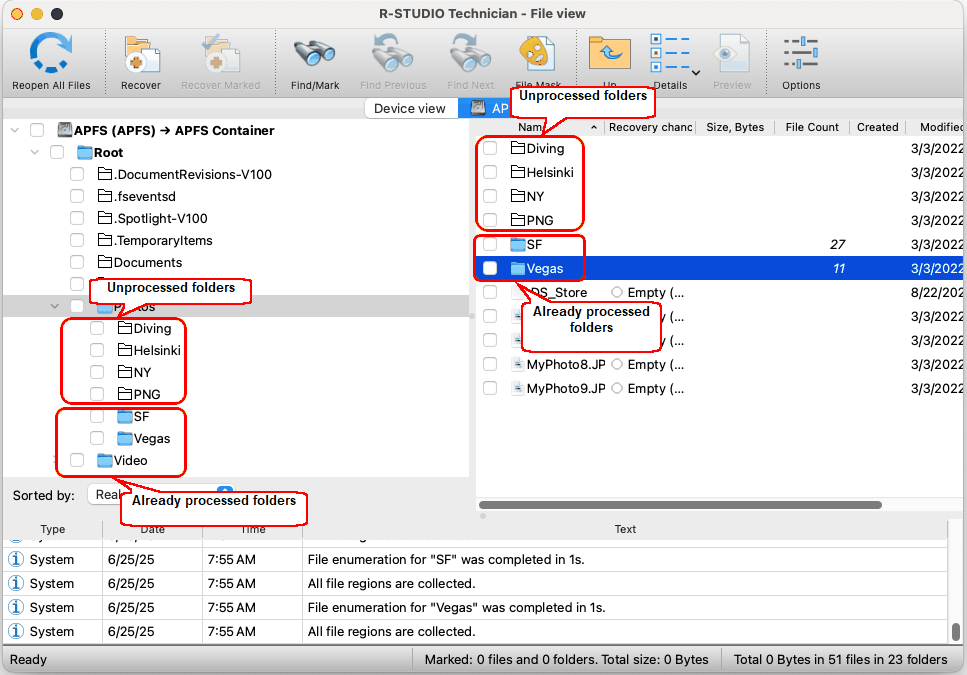Select Helsinki folder in the tree

pos(157,350)
